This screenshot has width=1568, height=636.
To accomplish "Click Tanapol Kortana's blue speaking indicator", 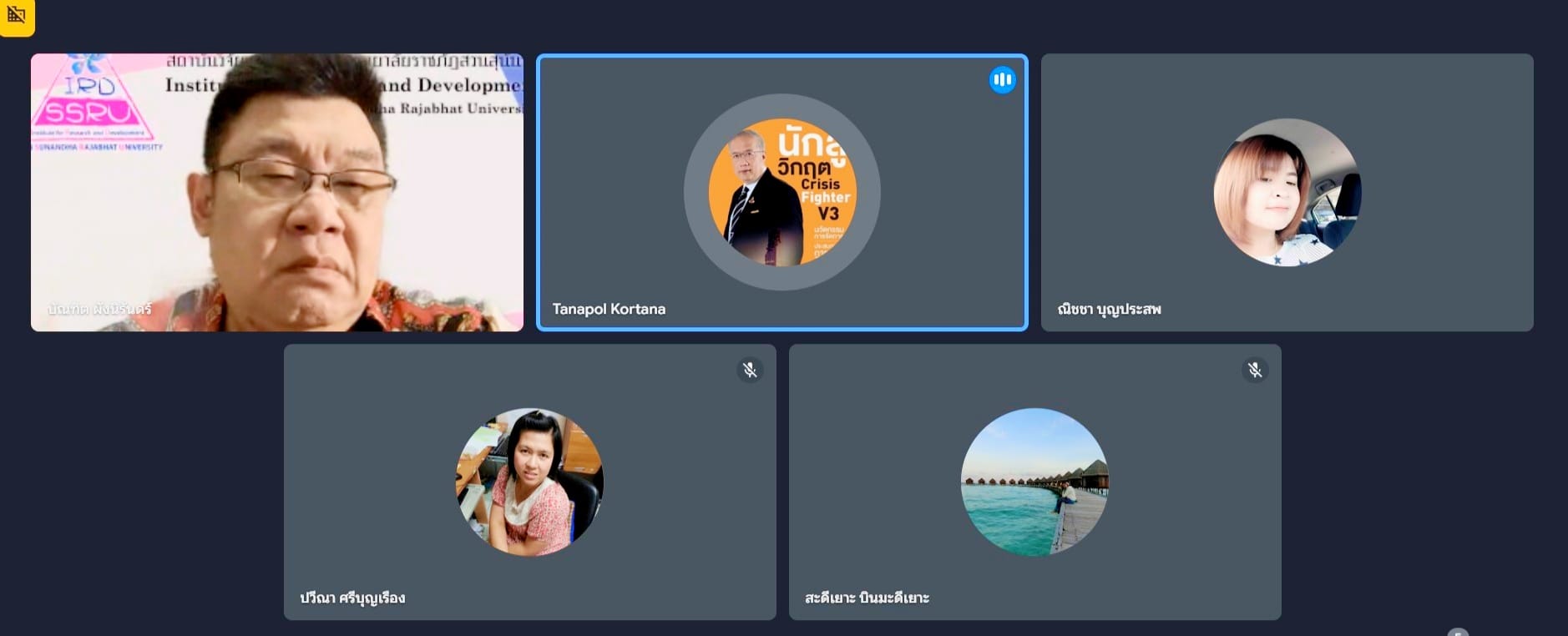I will (x=1002, y=80).
